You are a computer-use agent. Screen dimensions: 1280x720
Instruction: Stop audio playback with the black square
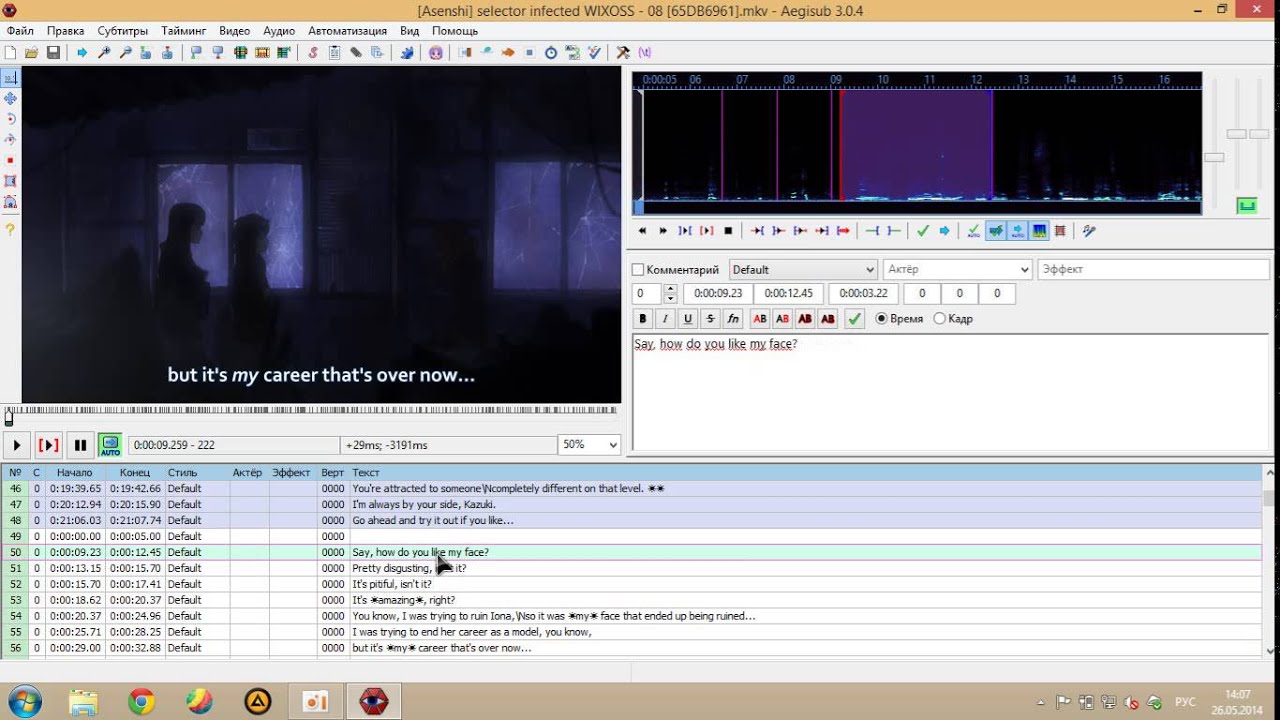(x=729, y=231)
